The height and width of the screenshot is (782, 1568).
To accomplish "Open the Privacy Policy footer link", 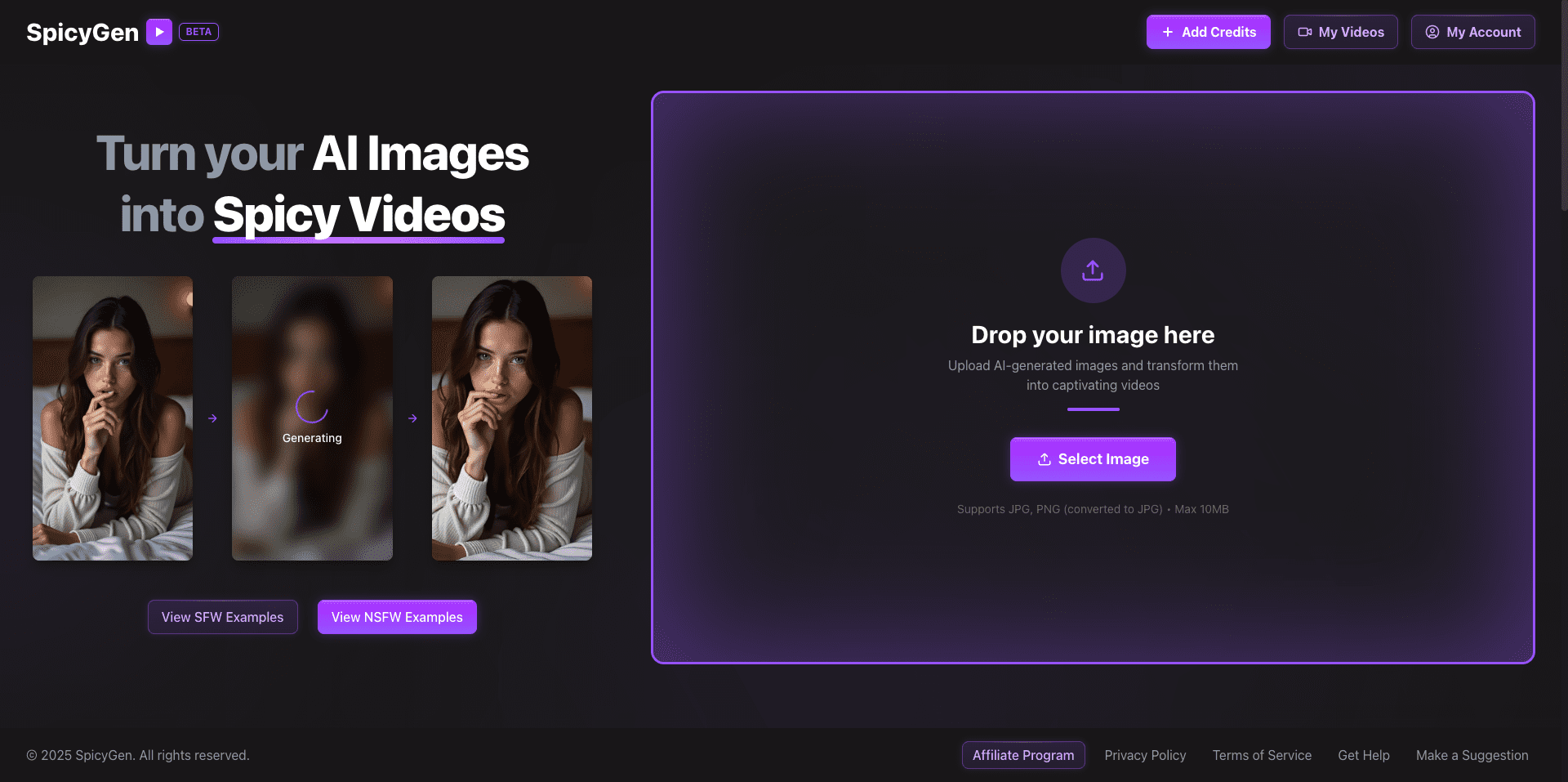I will (1145, 755).
